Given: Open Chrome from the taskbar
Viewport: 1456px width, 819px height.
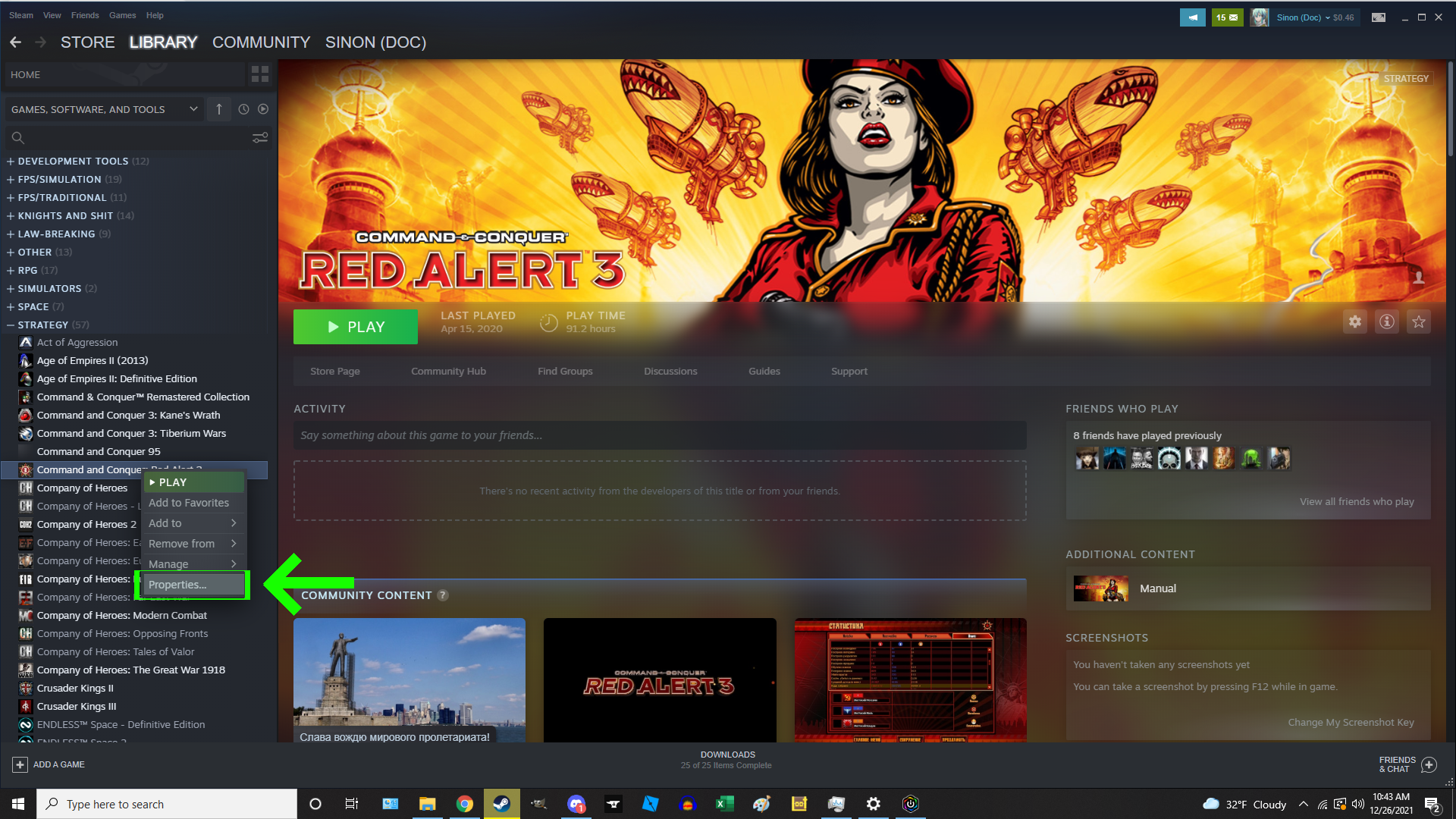Looking at the screenshot, I should tap(465, 804).
